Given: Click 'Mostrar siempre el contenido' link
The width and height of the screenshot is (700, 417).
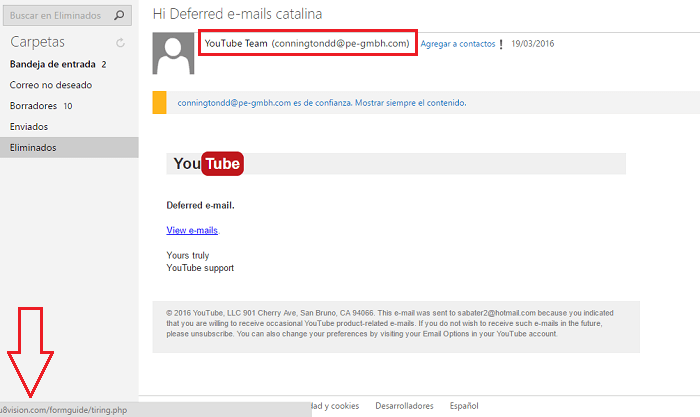Looking at the screenshot, I should tap(411, 103).
